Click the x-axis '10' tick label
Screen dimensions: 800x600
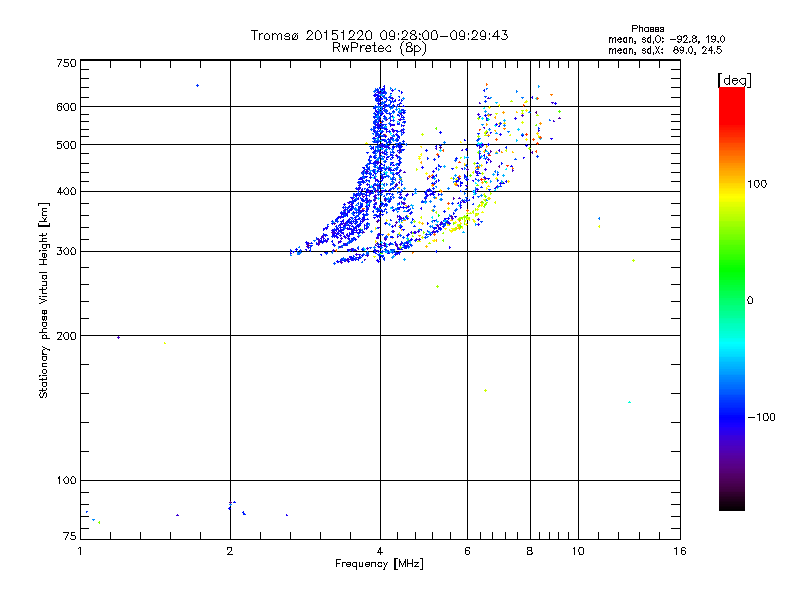(x=578, y=551)
